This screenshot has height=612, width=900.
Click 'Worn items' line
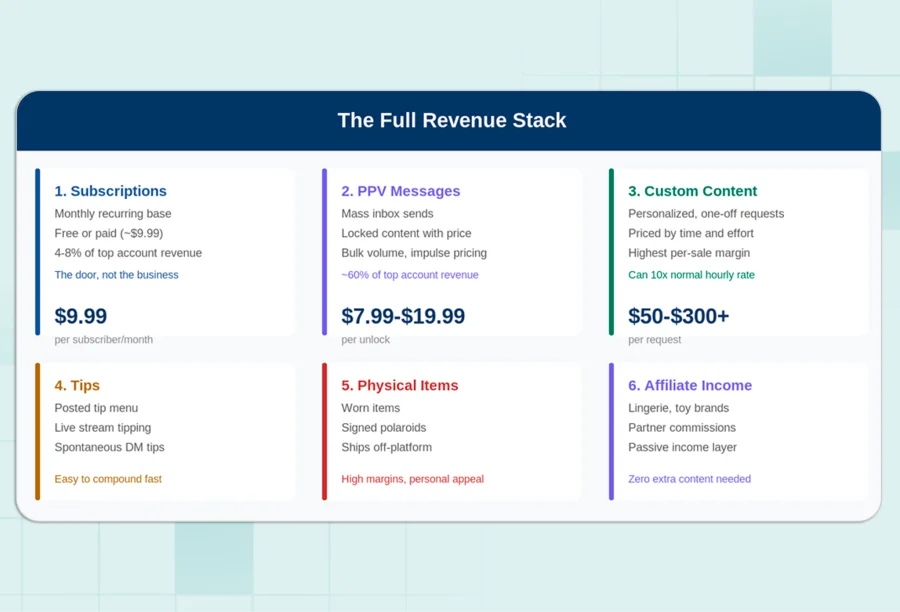371,408
